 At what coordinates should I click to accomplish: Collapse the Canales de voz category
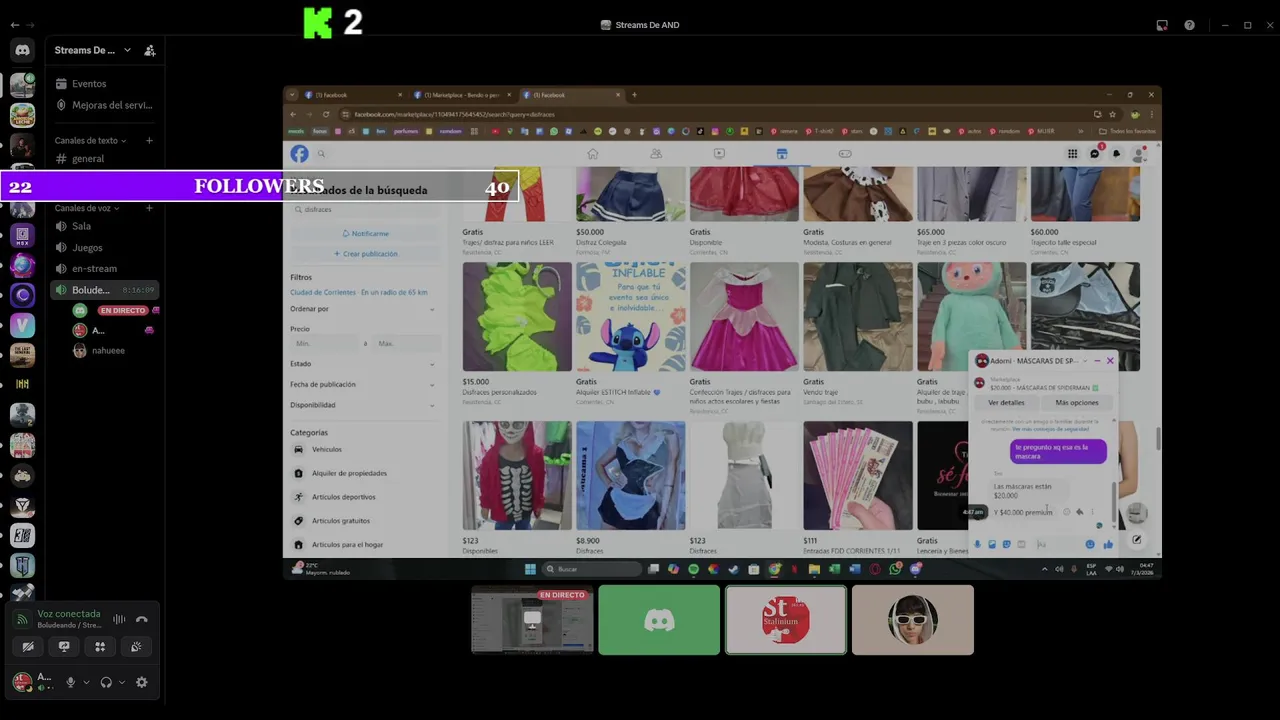[87, 208]
